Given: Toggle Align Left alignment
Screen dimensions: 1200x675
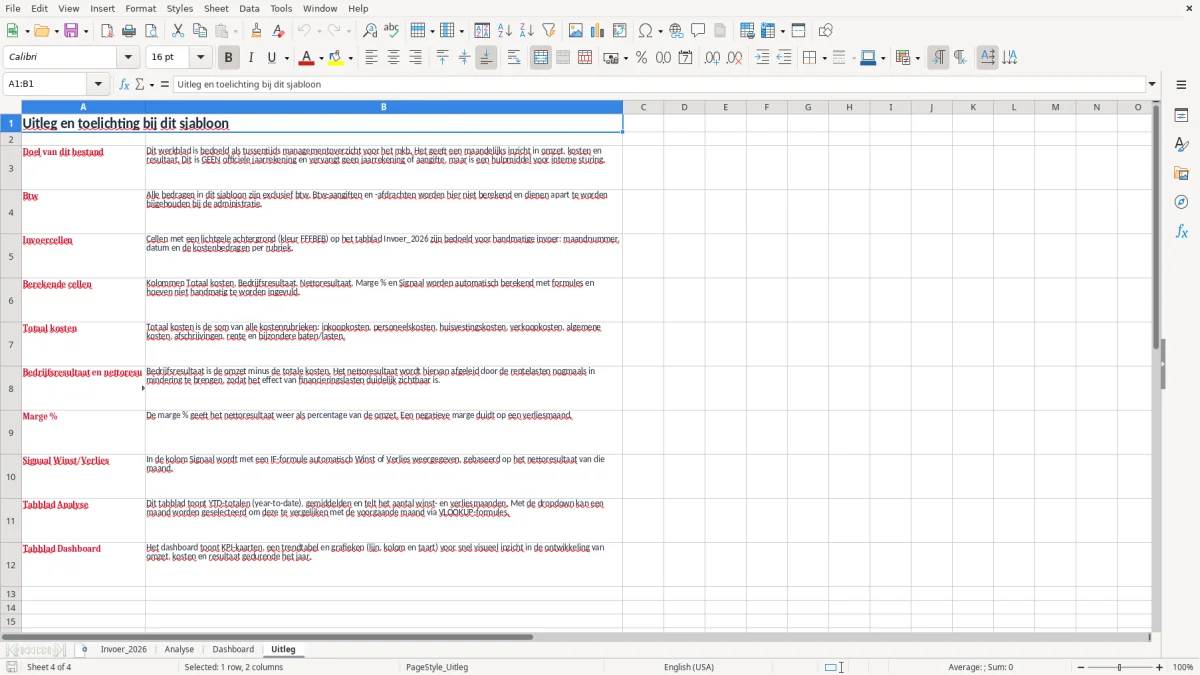Looking at the screenshot, I should coord(371,58).
